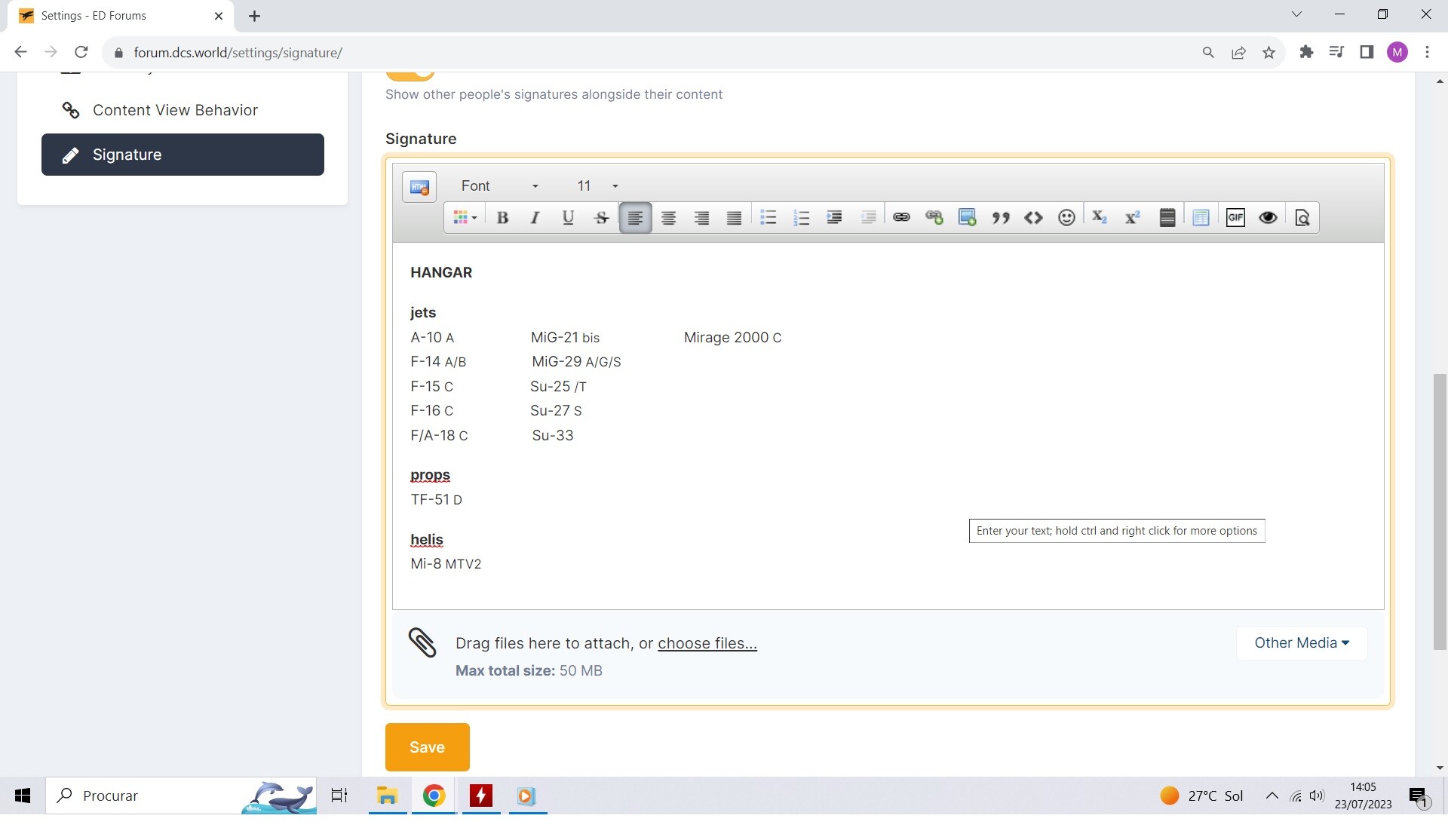Insert an emoji from the smiley icon
Viewport: 1448px width, 840px height.
tap(1066, 218)
